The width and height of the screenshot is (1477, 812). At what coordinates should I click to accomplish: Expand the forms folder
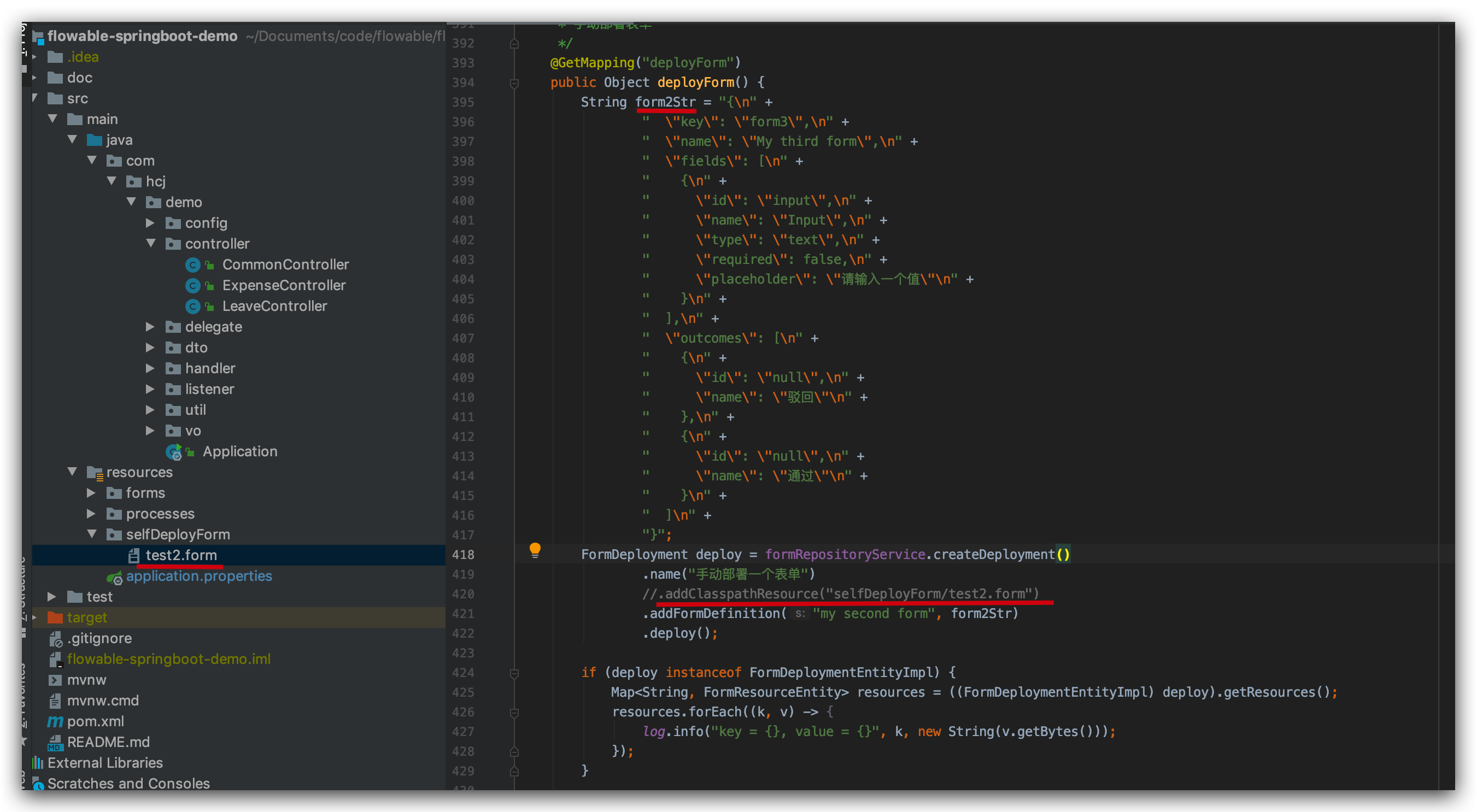(x=91, y=493)
